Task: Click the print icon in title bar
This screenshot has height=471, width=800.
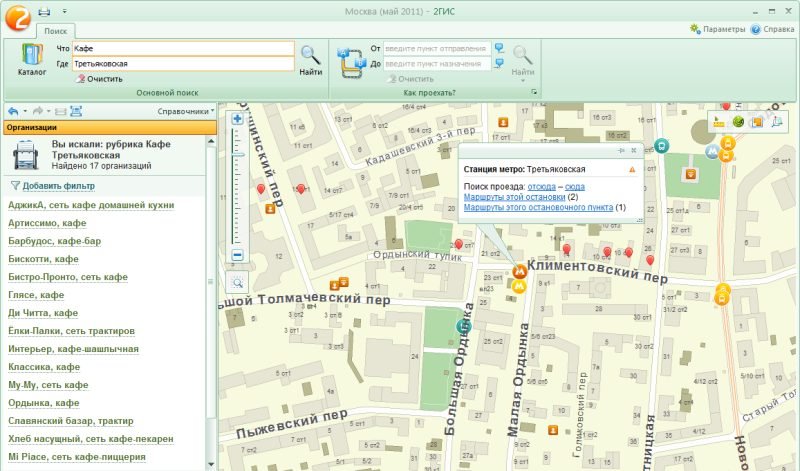Action: [44, 11]
